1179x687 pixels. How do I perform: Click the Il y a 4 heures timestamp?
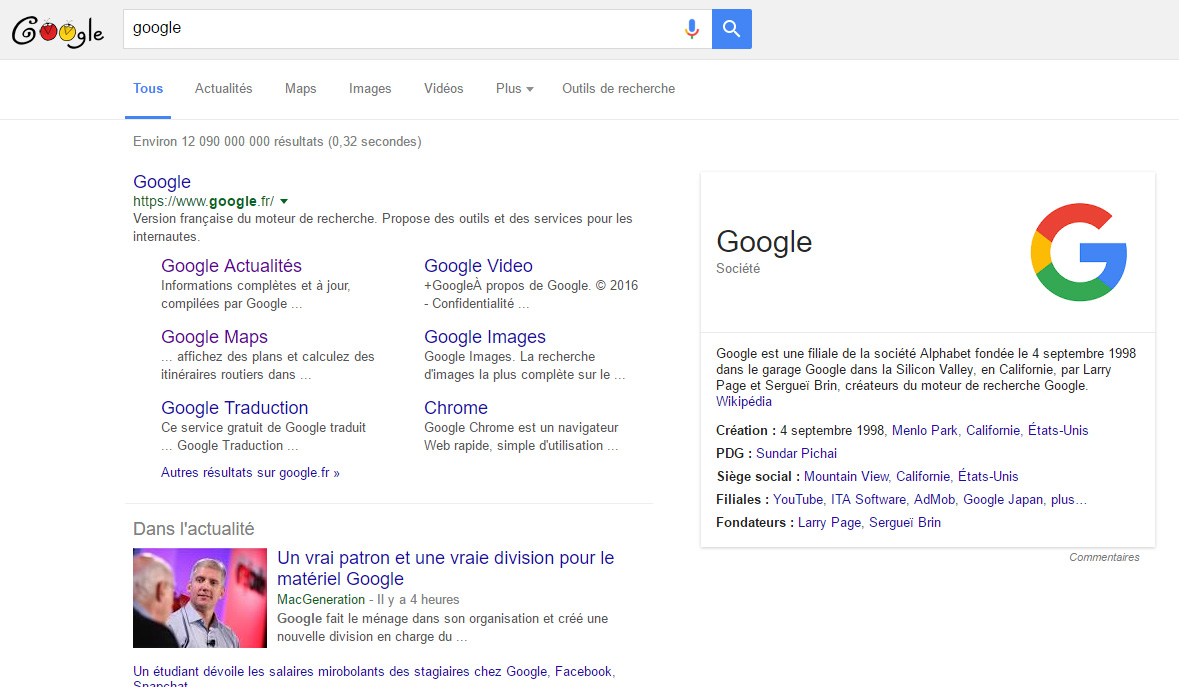418,600
